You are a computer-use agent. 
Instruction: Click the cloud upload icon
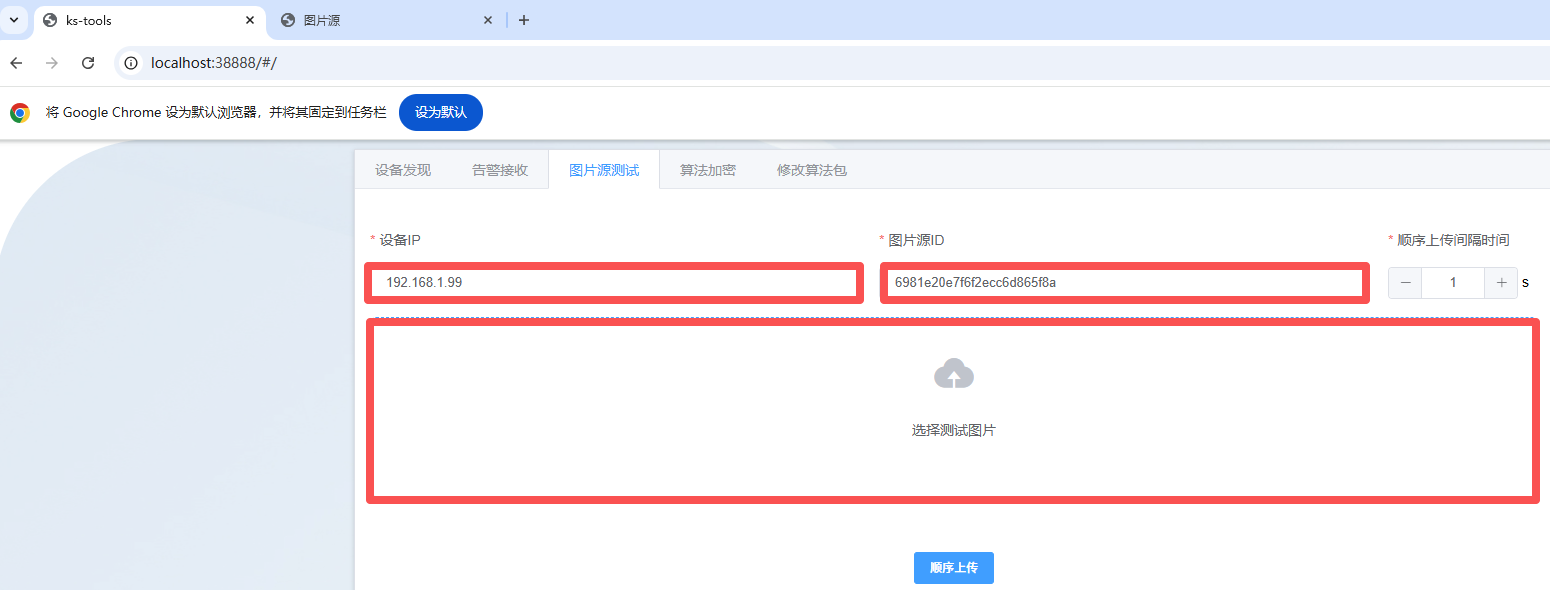tap(953, 374)
